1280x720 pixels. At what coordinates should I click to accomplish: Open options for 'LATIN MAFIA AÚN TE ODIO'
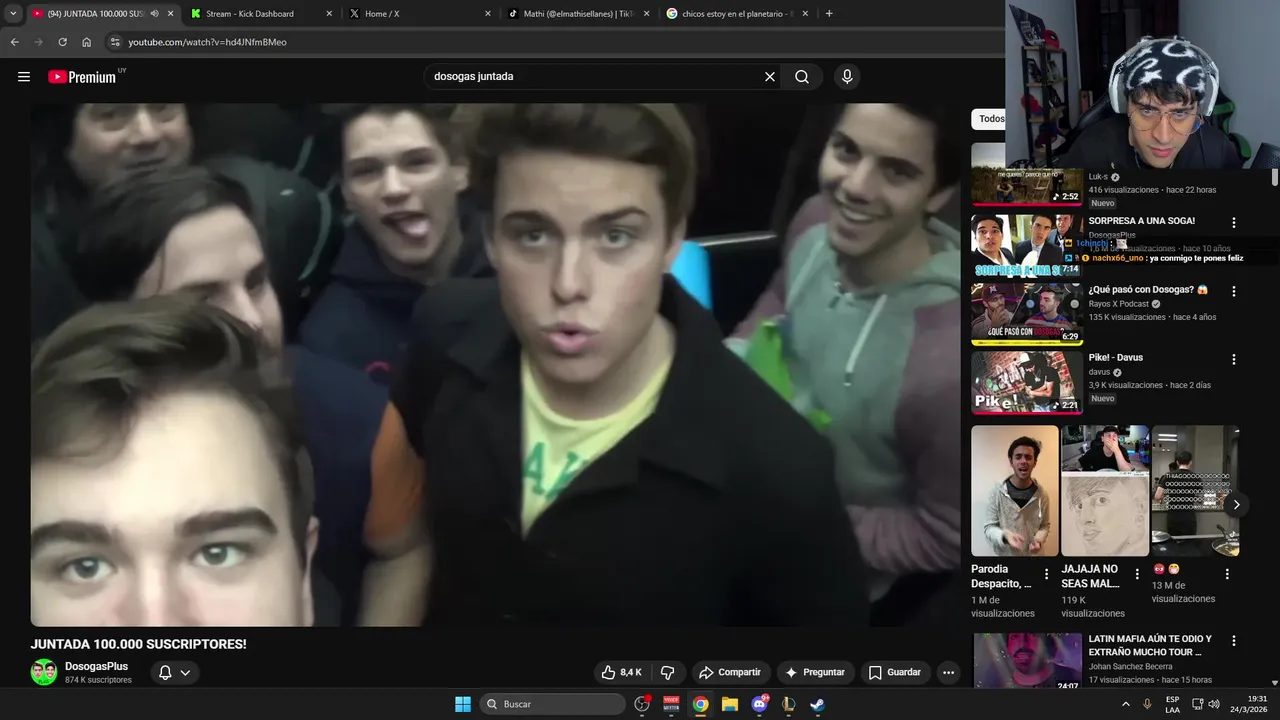[1234, 641]
